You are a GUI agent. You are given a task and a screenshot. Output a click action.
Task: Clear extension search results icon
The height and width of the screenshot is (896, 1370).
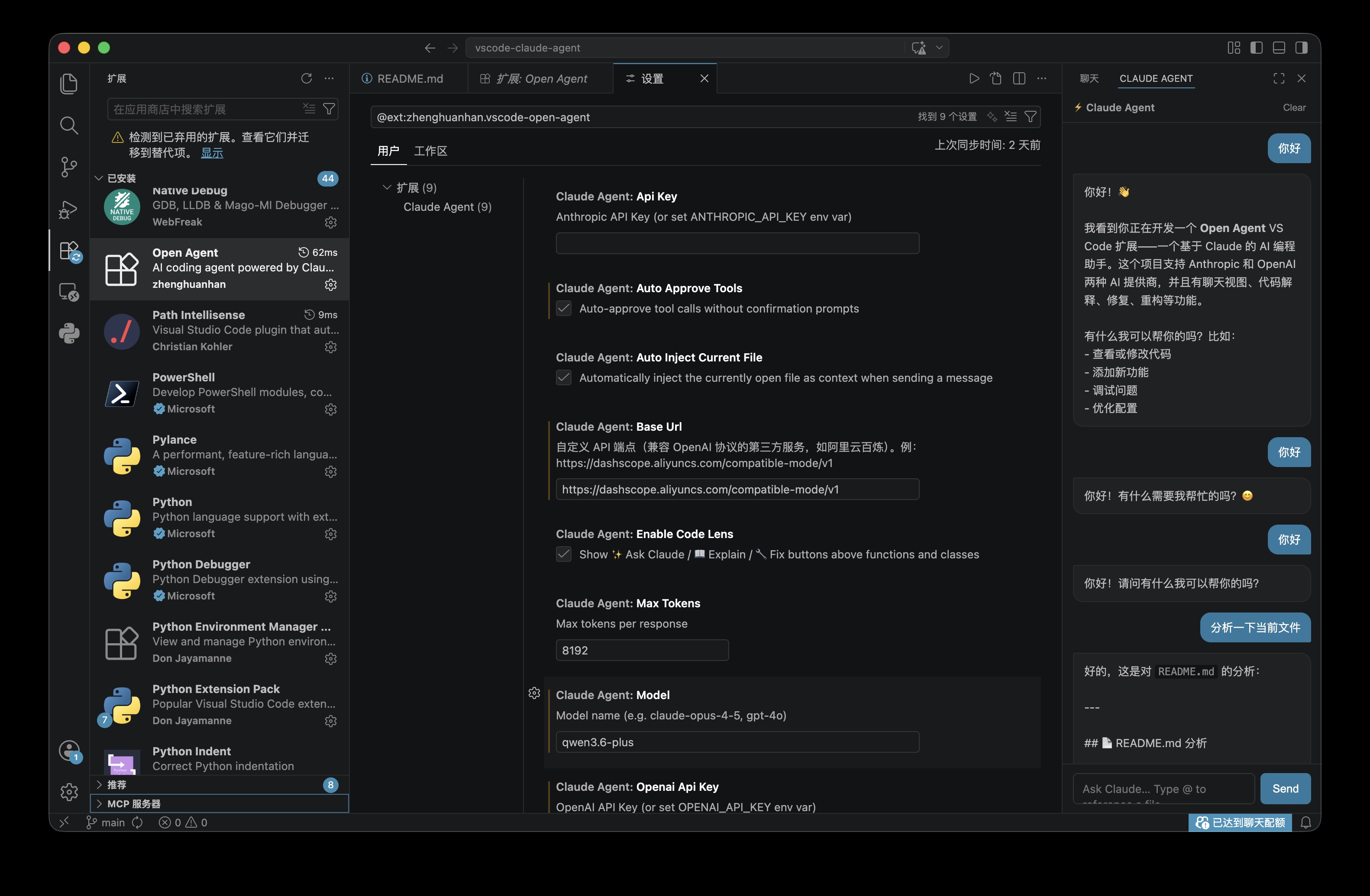310,109
